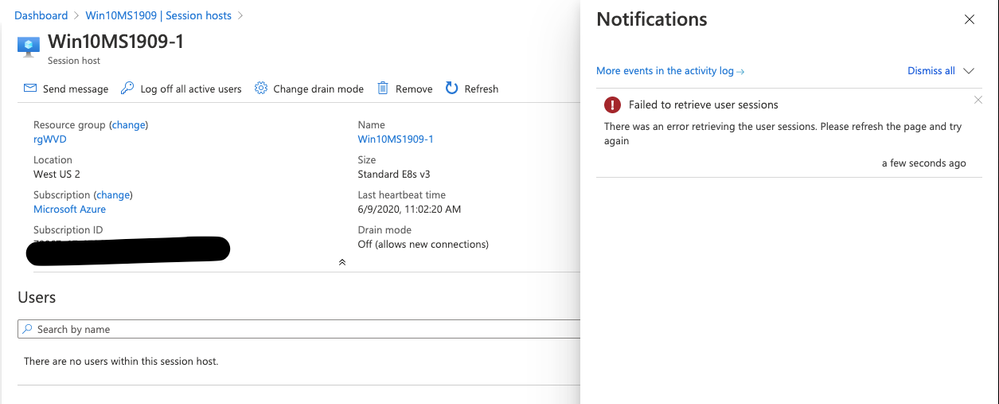
Task: Click the Dismiss all link
Action: [931, 71]
